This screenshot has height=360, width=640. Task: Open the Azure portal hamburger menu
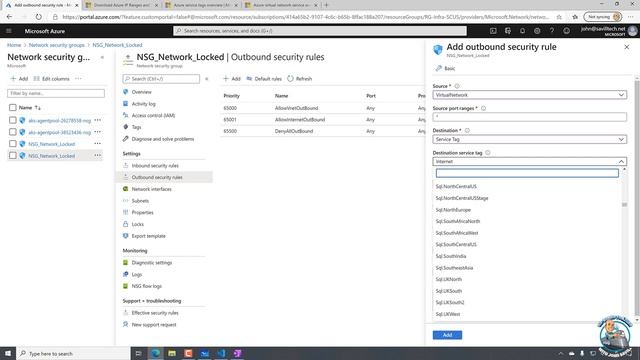coord(9,31)
